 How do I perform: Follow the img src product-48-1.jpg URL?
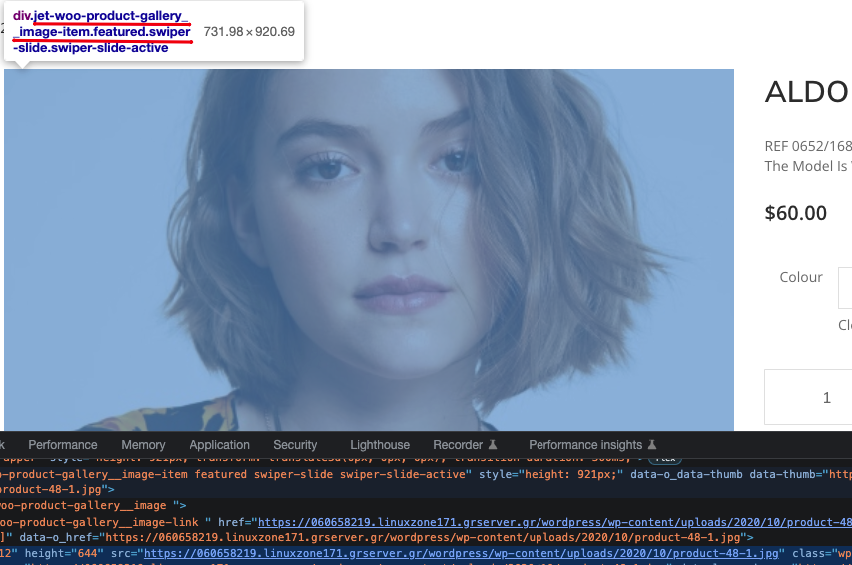(x=461, y=553)
